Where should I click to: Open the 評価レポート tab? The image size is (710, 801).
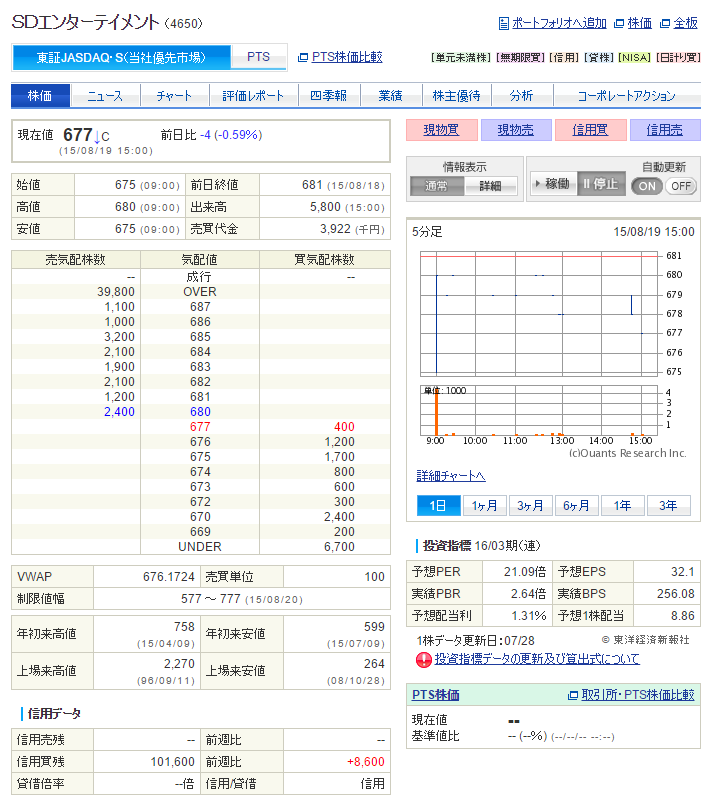point(253,96)
